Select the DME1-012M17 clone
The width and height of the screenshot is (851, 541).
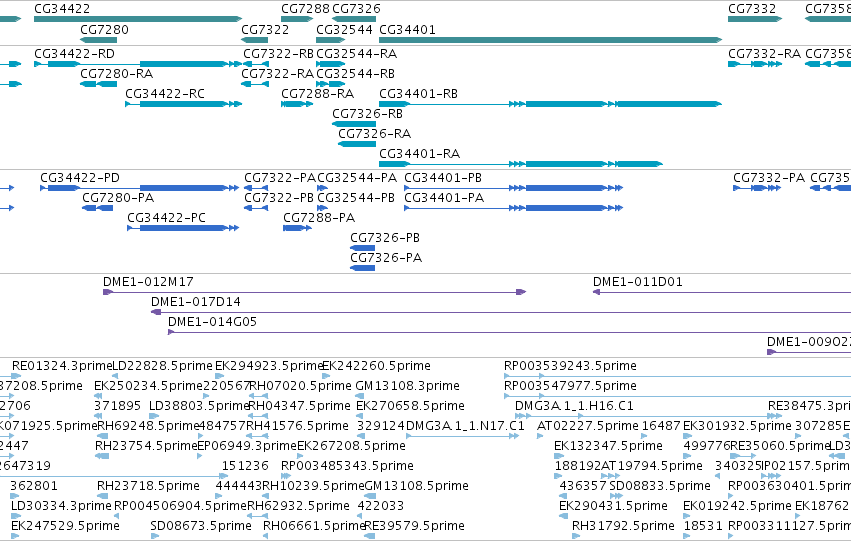pyautogui.click(x=315, y=292)
